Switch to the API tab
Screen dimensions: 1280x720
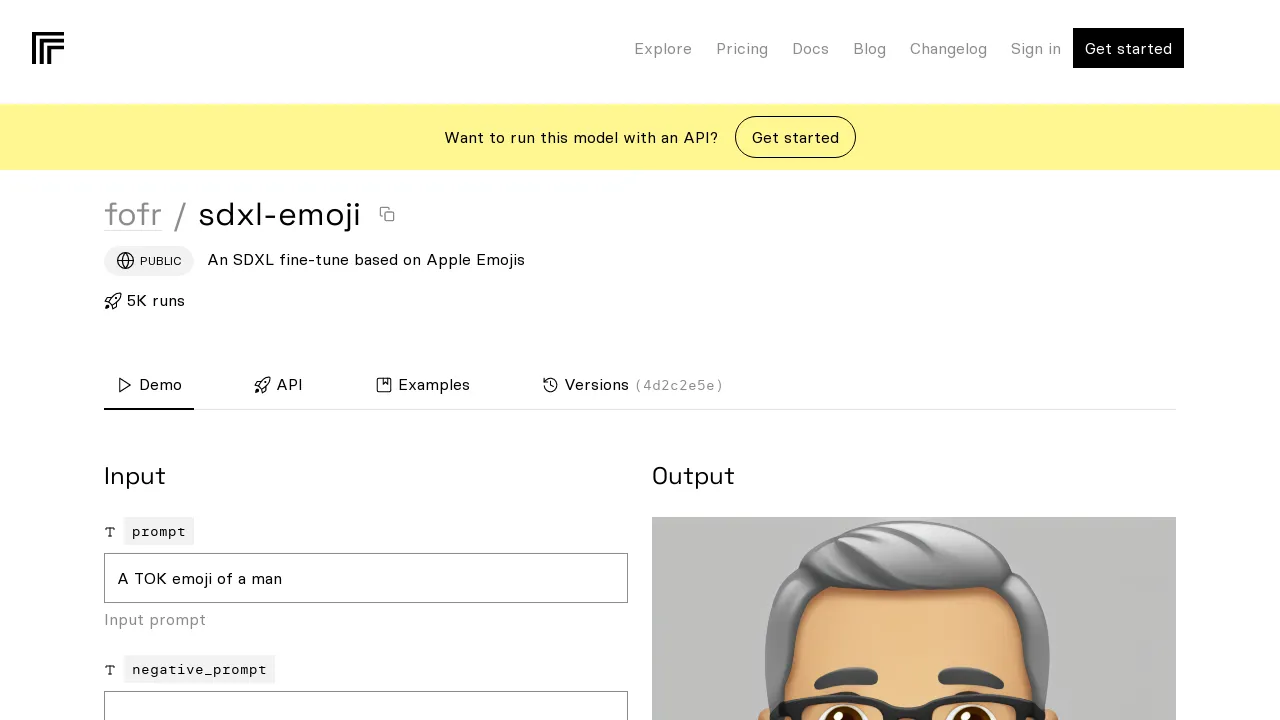point(278,385)
